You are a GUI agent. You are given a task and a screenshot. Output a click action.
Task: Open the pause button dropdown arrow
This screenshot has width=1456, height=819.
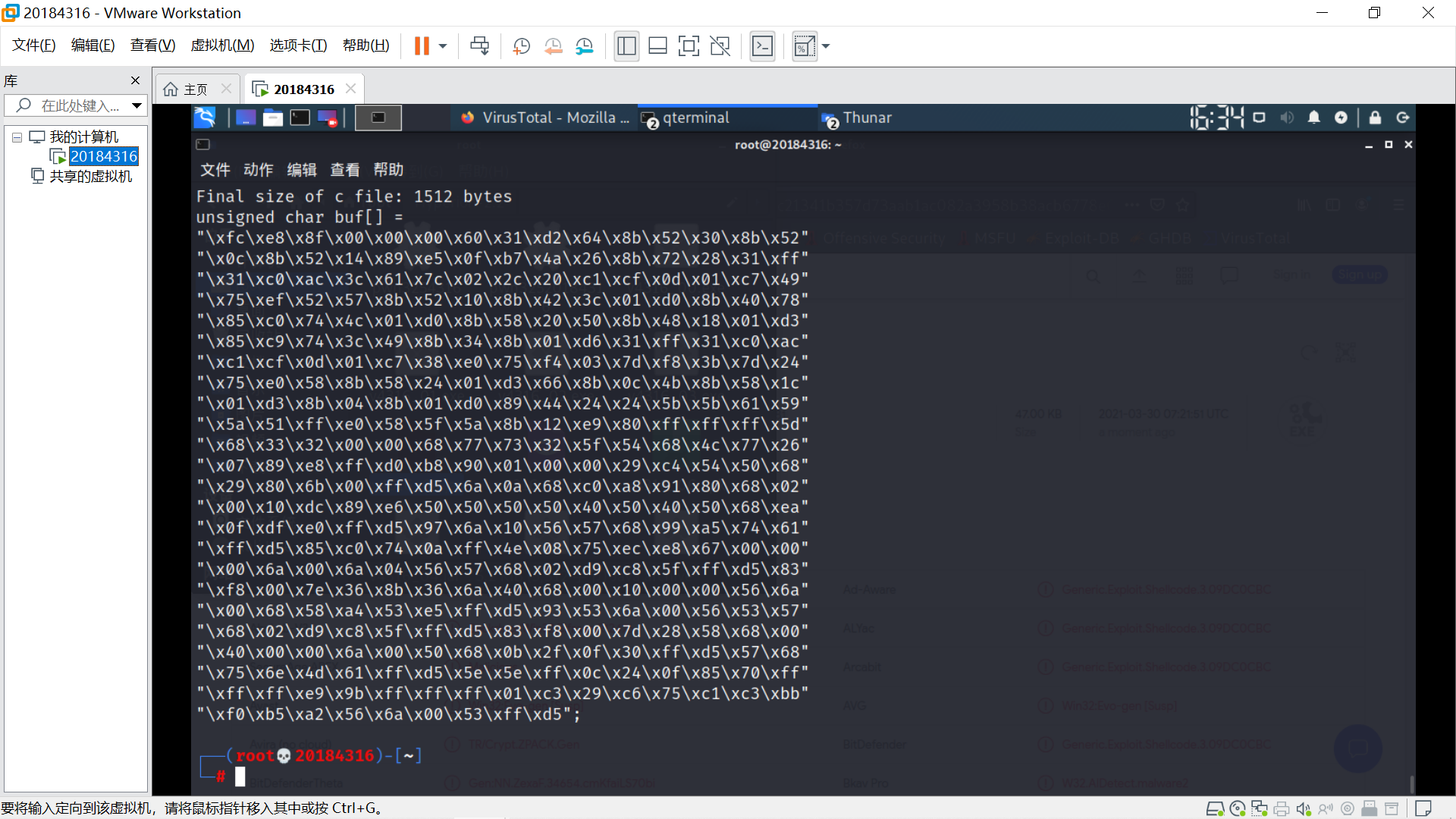tap(443, 46)
